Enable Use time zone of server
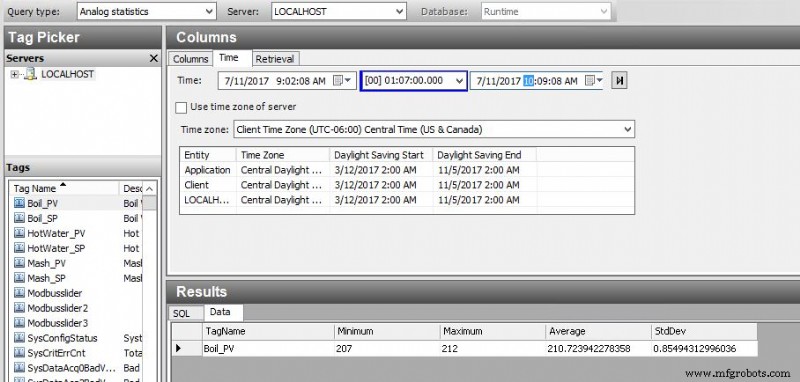 pyautogui.click(x=181, y=108)
